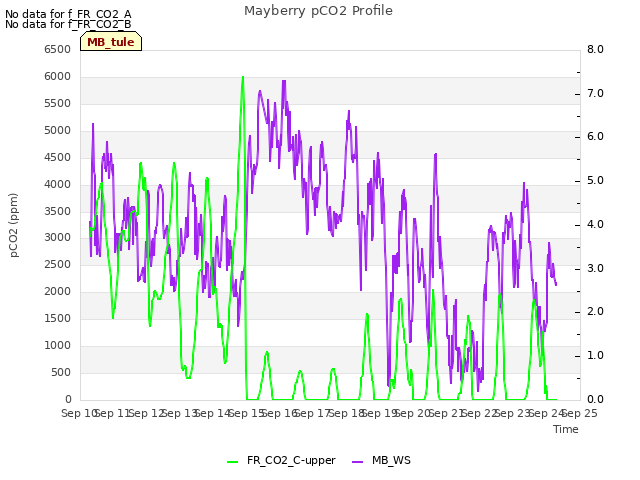Click the 3500 y-axis tick label

(58, 211)
